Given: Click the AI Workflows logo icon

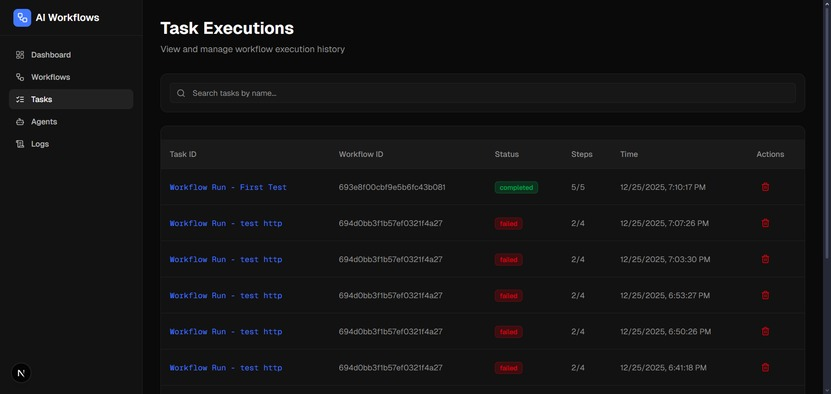Looking at the screenshot, I should pos(22,17).
